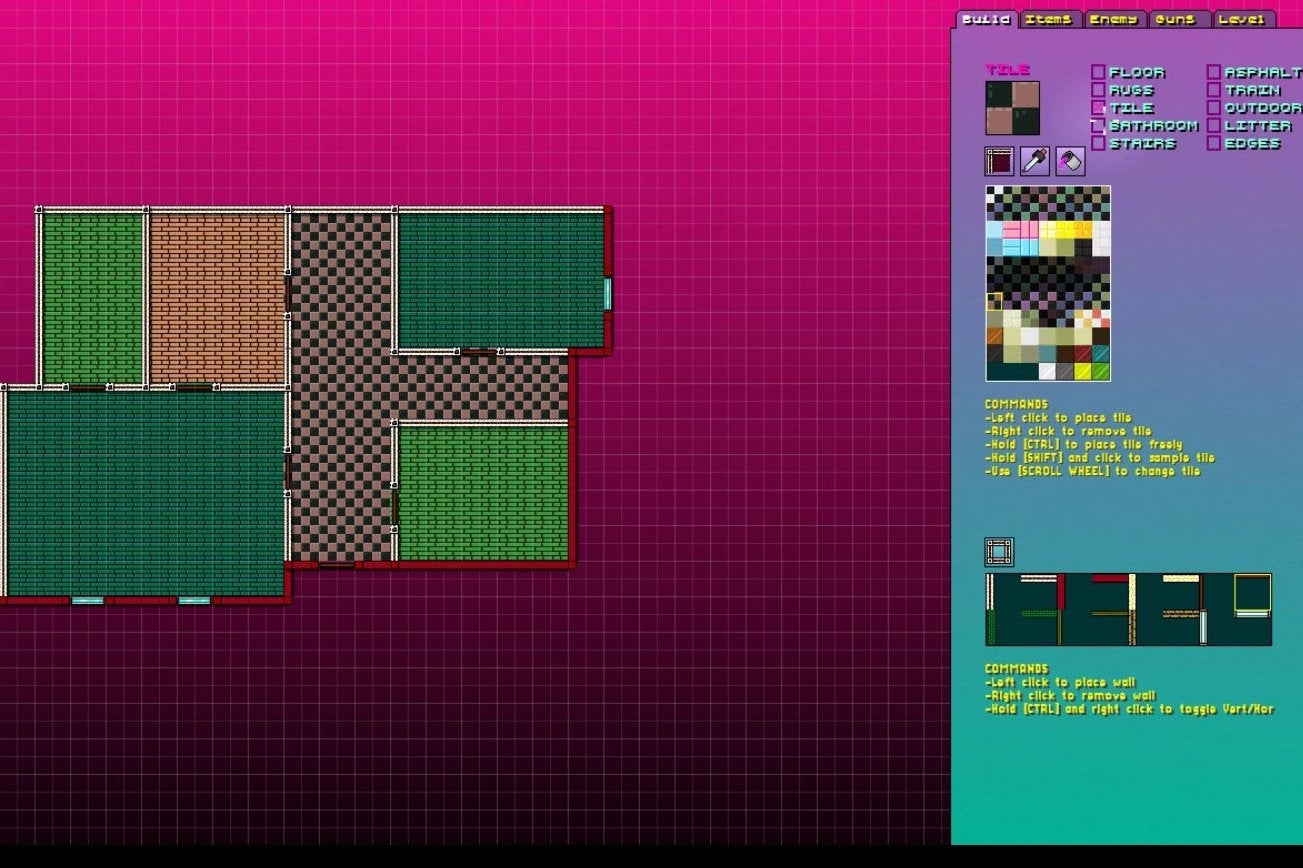Switch to the Items tab

tap(1049, 17)
